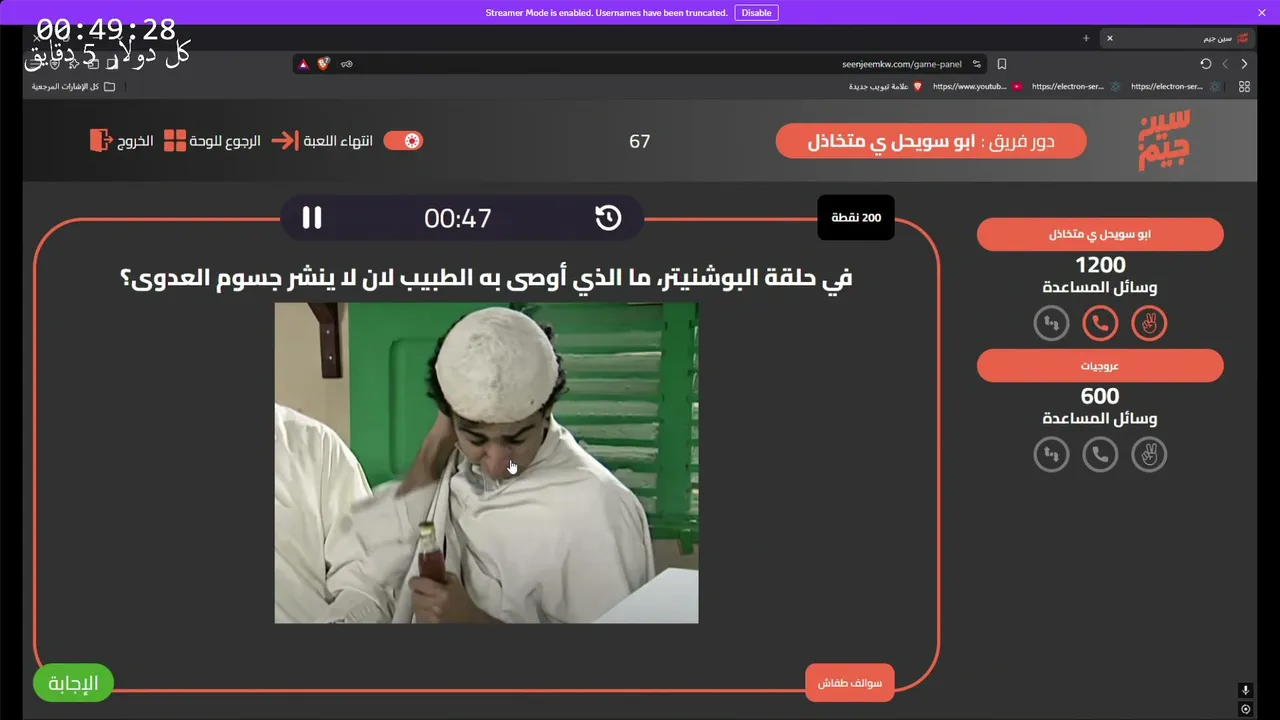This screenshot has height=720, width=1280.
Task: Use the two-fingers lifeline for ابو سويحل ي متخاذل
Action: coord(1149,323)
